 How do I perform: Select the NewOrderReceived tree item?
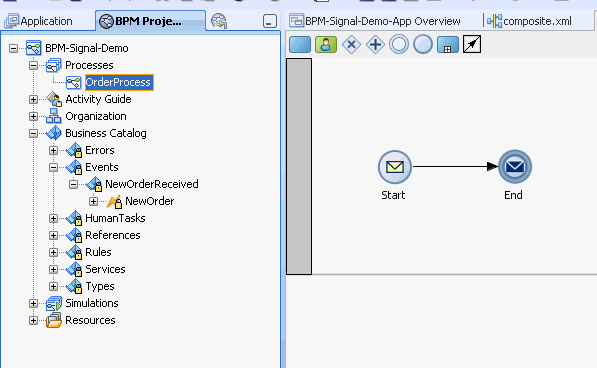pyautogui.click(x=152, y=184)
